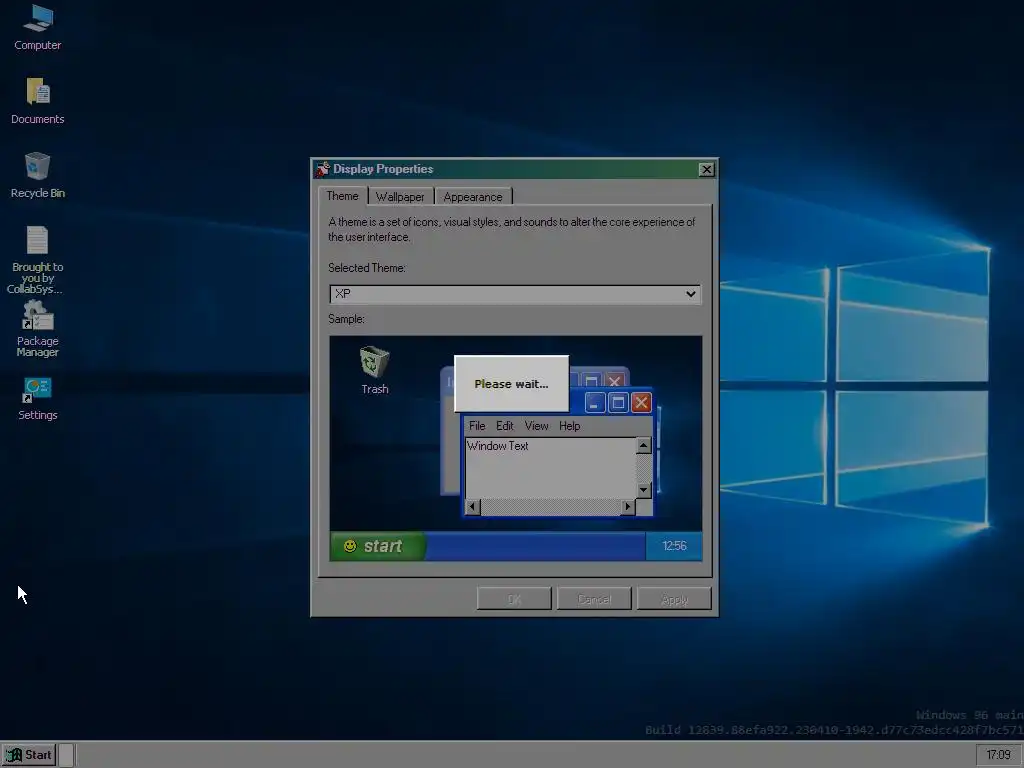Click minimize icon in sample preview window

point(594,403)
